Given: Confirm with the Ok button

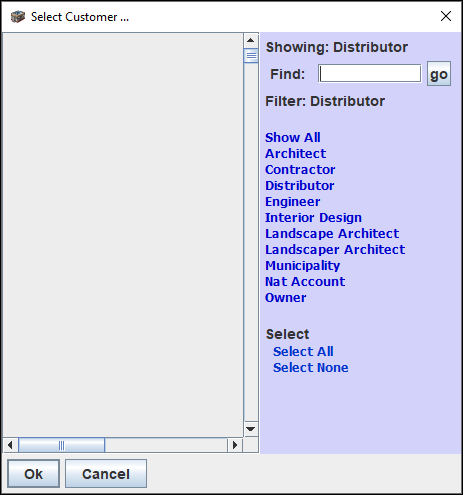Looking at the screenshot, I should [x=34, y=474].
